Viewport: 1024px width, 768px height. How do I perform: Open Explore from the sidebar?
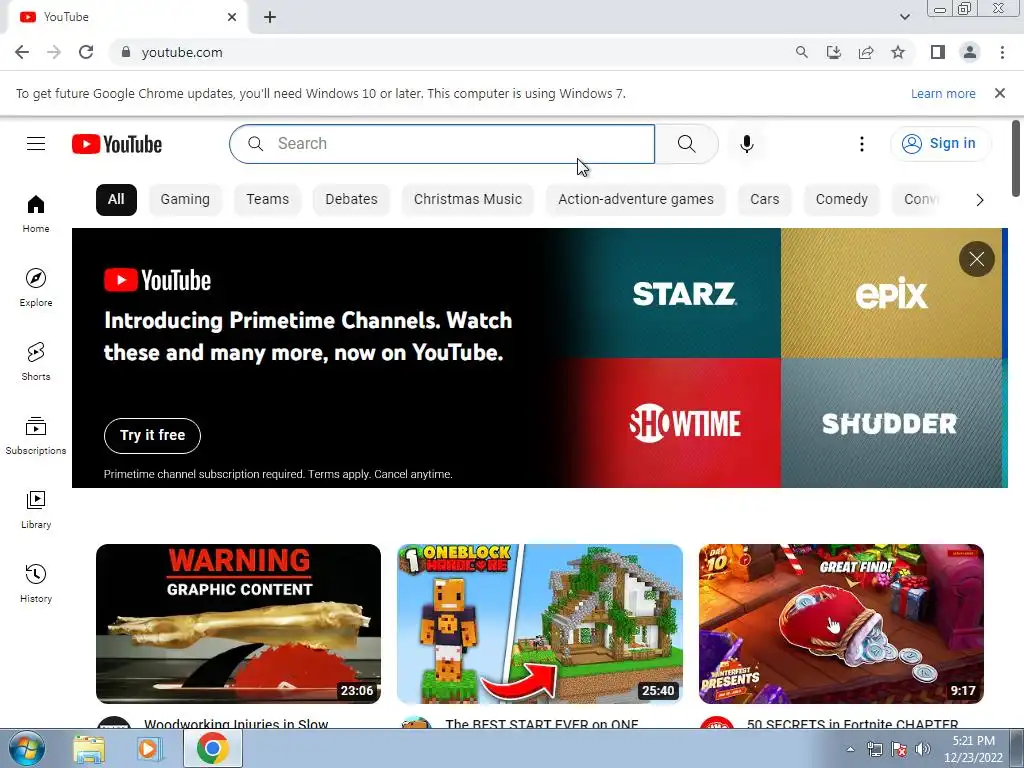(x=36, y=287)
